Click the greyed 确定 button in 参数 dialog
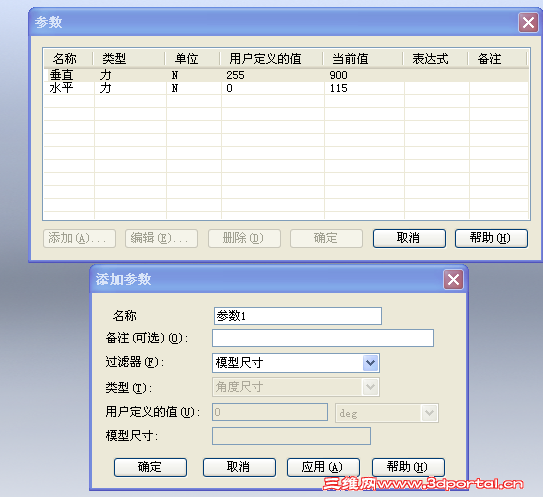543x497 pixels. pos(326,238)
